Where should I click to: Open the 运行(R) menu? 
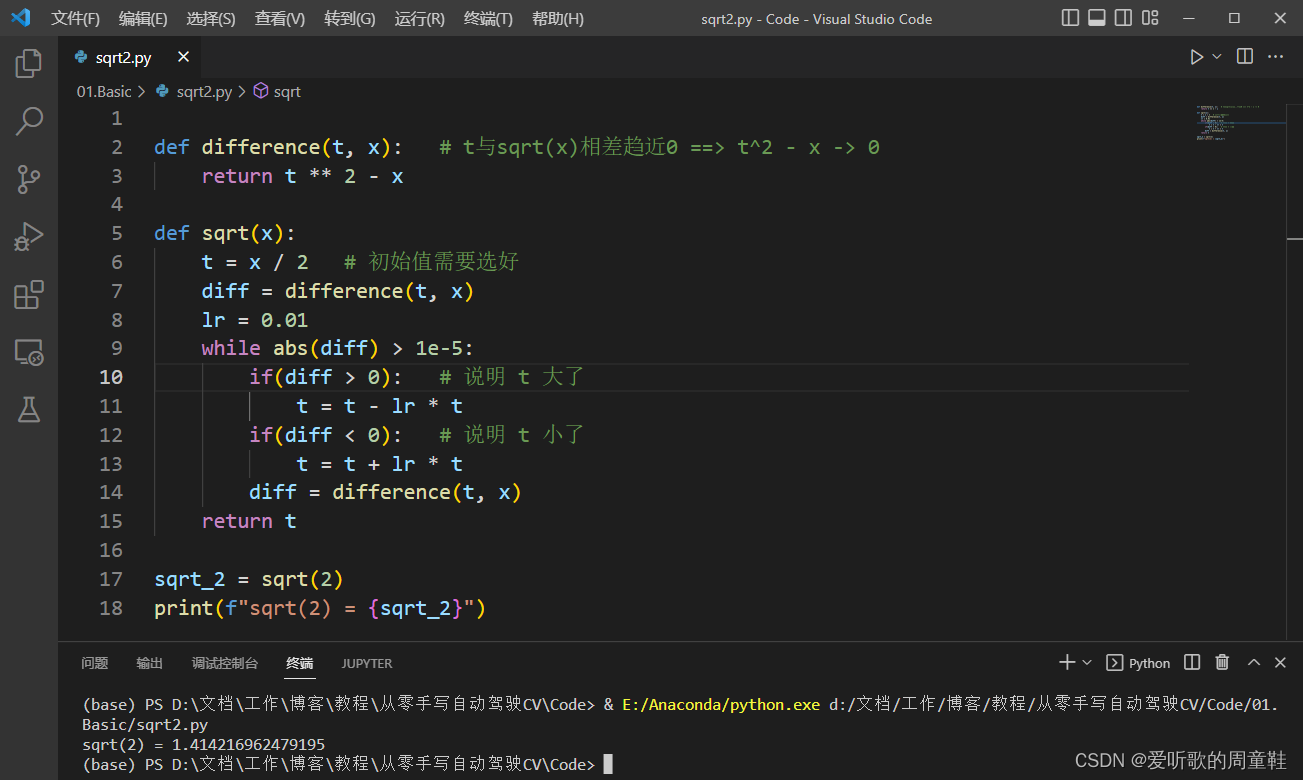coord(420,19)
